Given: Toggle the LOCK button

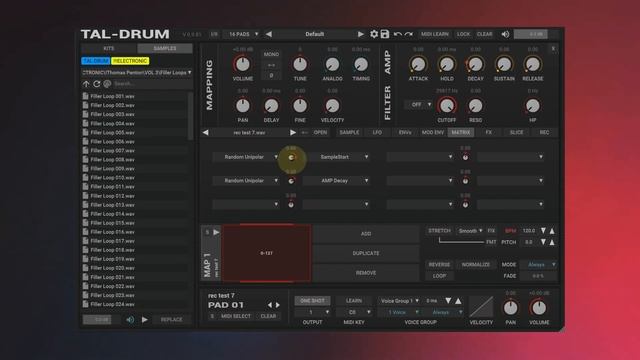Looking at the screenshot, I should pyautogui.click(x=463, y=34).
